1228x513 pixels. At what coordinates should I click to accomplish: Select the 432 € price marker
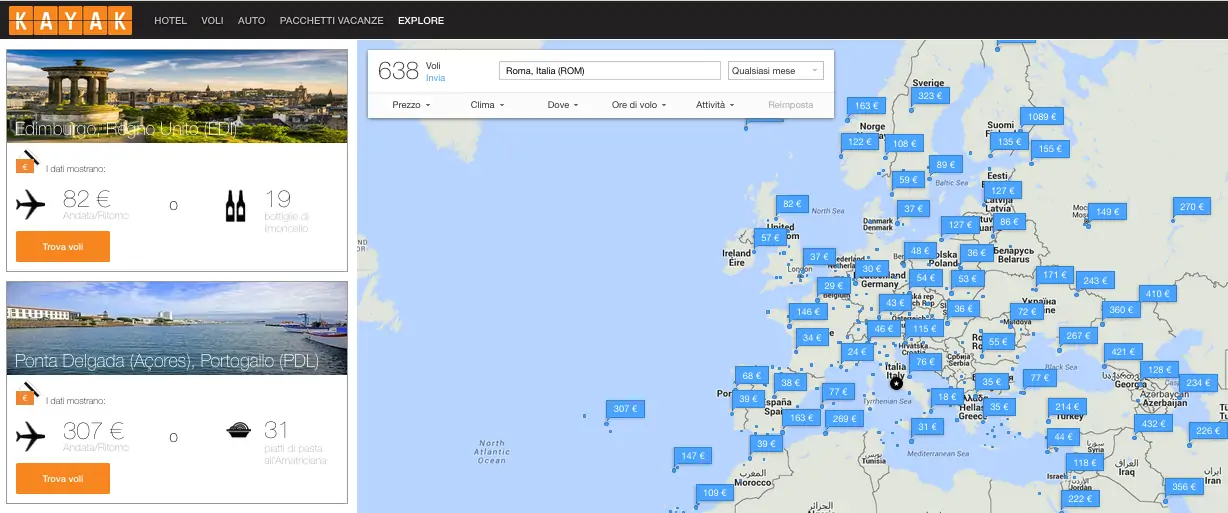(1153, 424)
